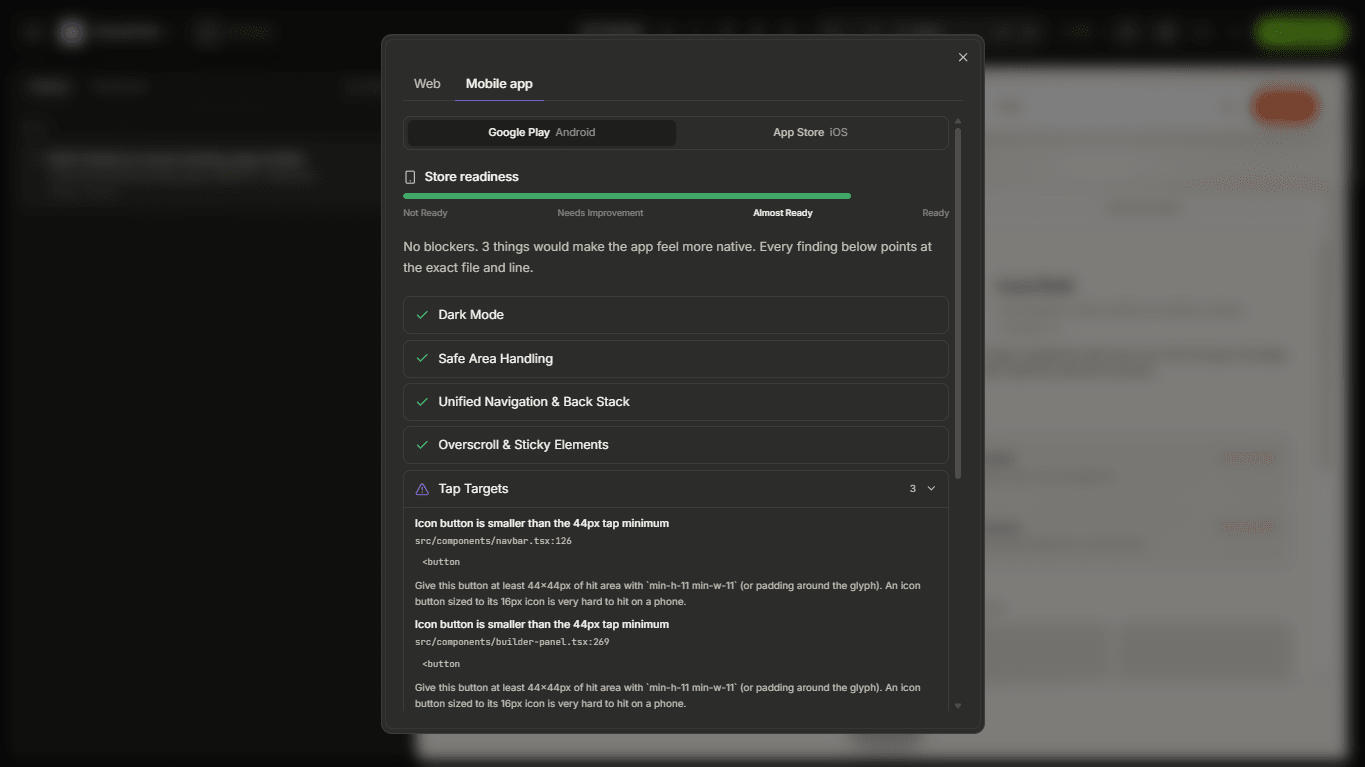Click the dialog scrollbar down arrow

coord(958,706)
